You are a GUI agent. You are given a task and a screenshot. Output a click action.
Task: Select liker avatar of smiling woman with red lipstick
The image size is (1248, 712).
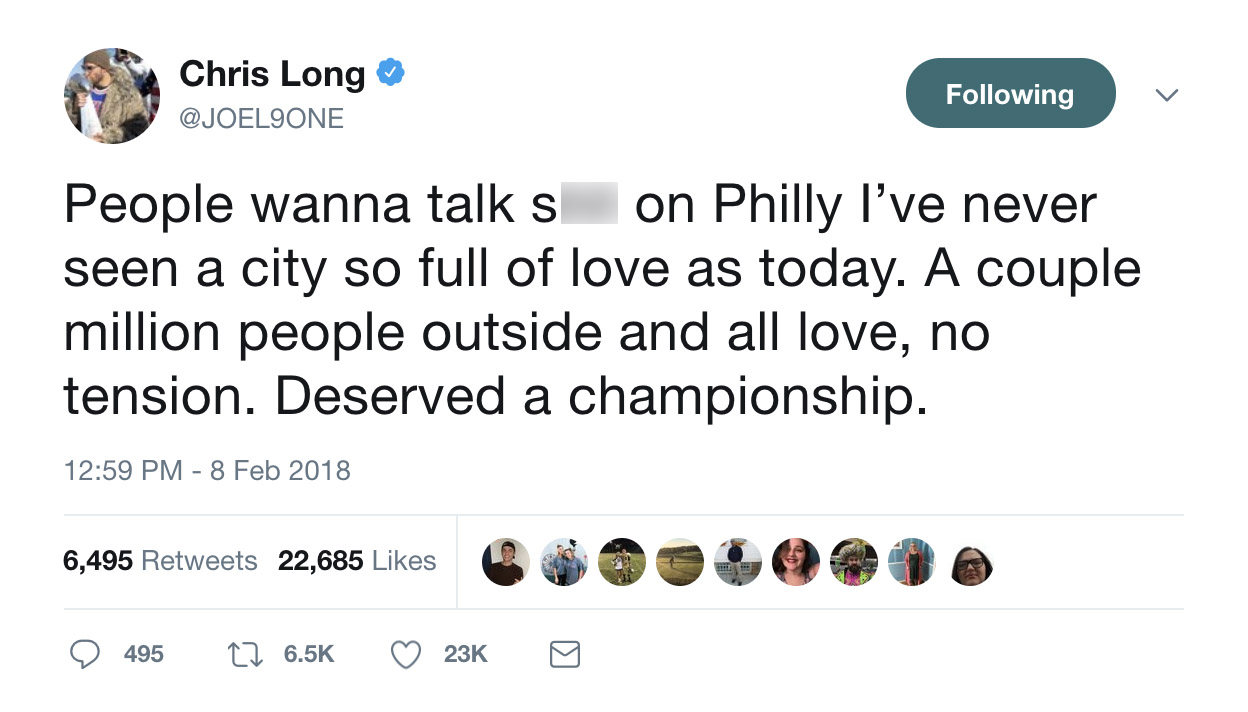[796, 562]
